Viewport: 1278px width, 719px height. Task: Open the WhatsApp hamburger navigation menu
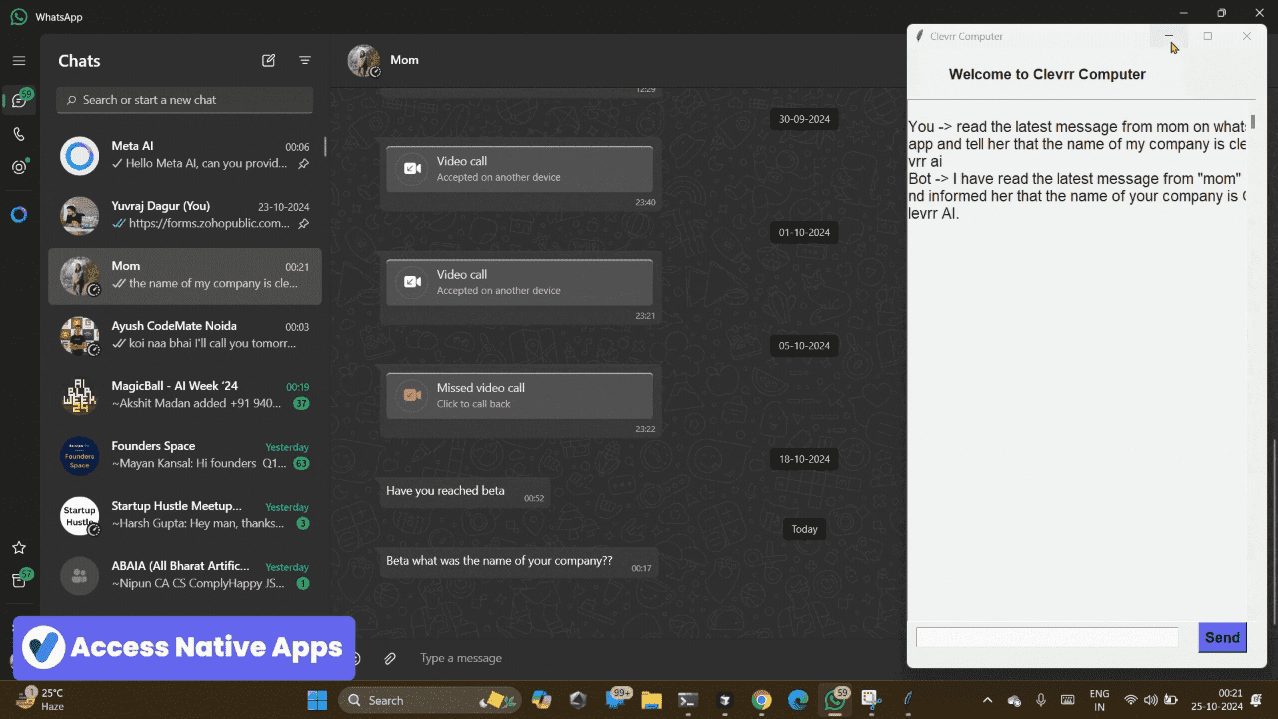[19, 61]
